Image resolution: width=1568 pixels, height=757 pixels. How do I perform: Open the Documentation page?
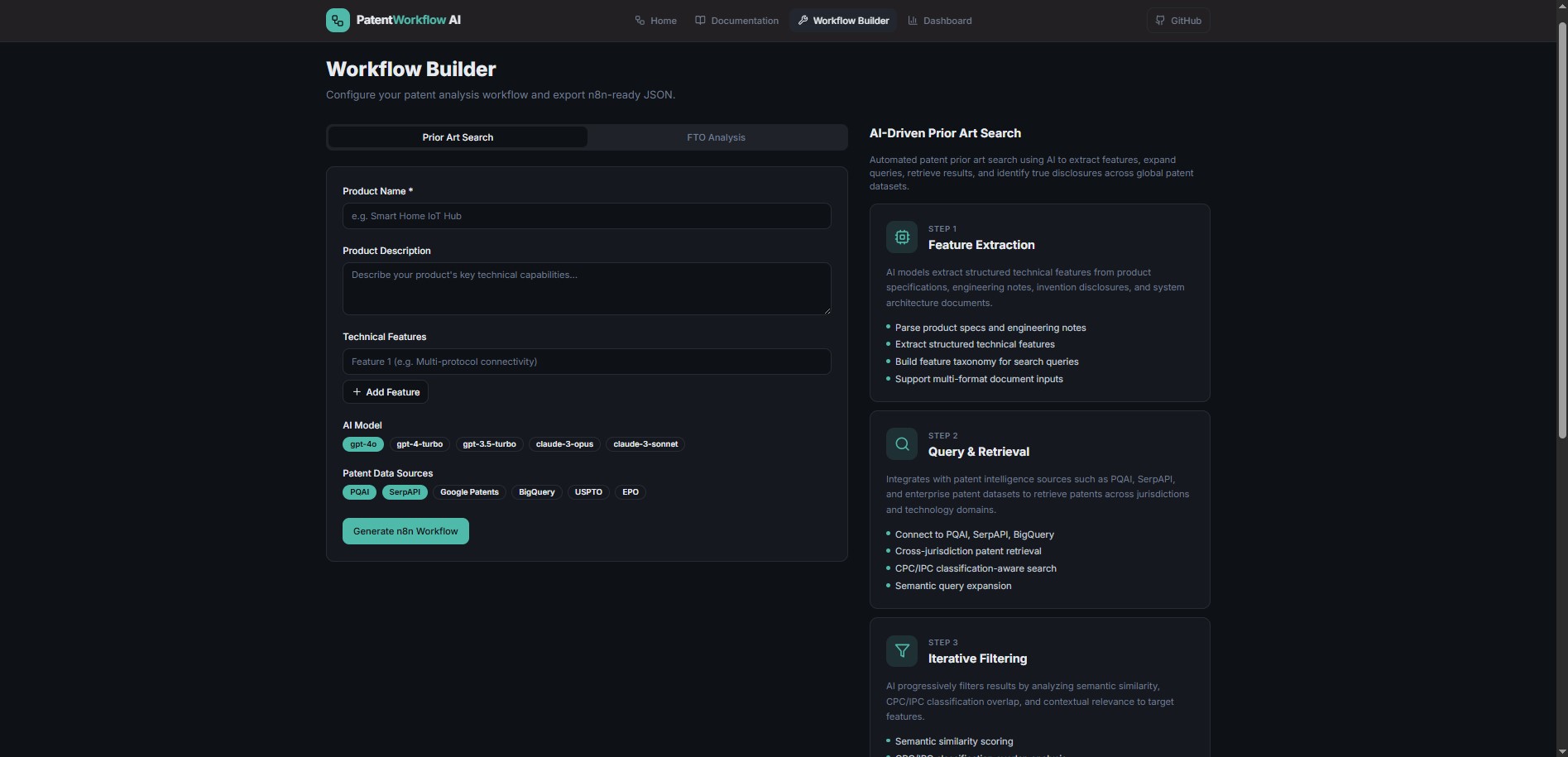pos(736,21)
